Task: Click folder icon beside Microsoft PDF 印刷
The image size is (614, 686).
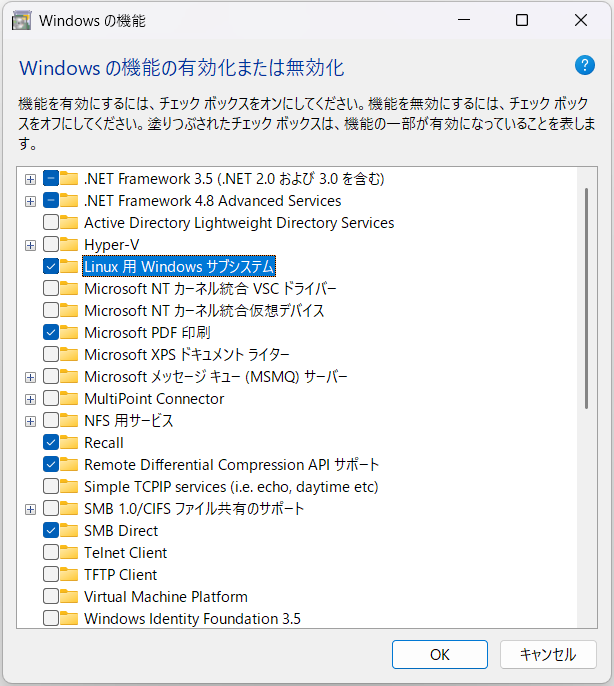Action: tap(69, 332)
